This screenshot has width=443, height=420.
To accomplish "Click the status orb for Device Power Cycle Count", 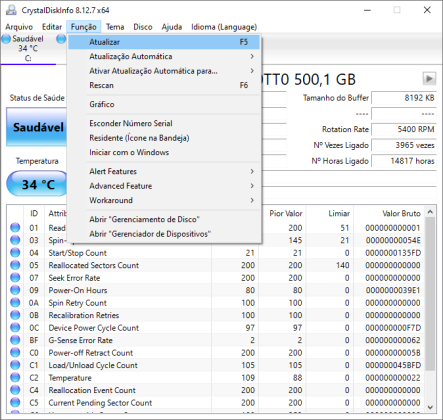I will click(15, 328).
